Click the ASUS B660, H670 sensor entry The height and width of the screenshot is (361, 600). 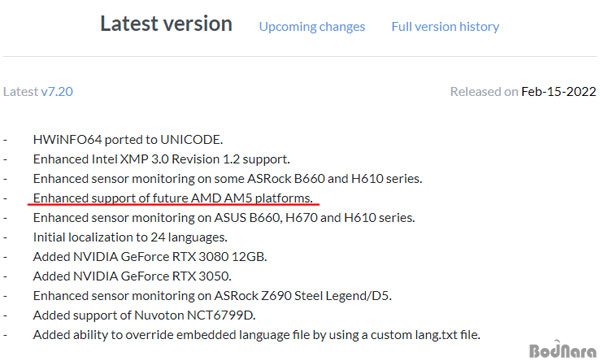(224, 217)
